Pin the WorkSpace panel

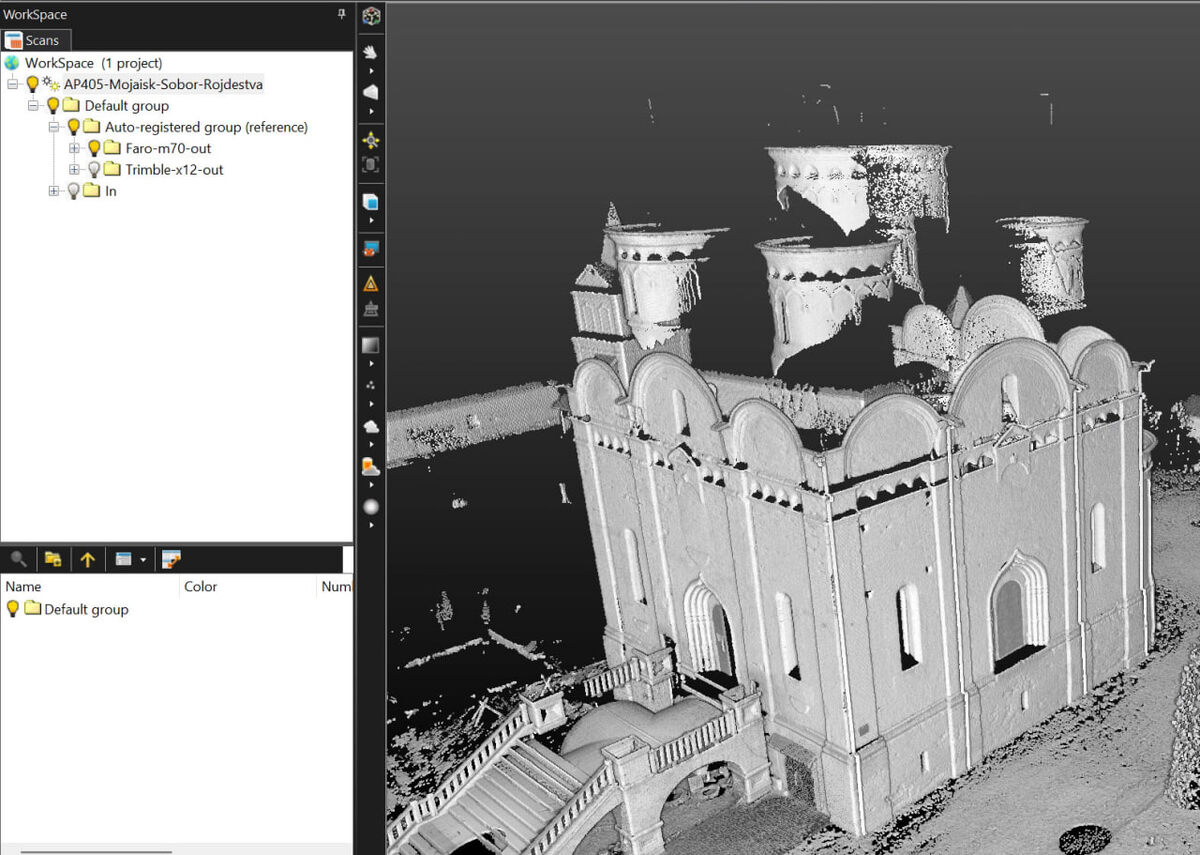tap(342, 14)
